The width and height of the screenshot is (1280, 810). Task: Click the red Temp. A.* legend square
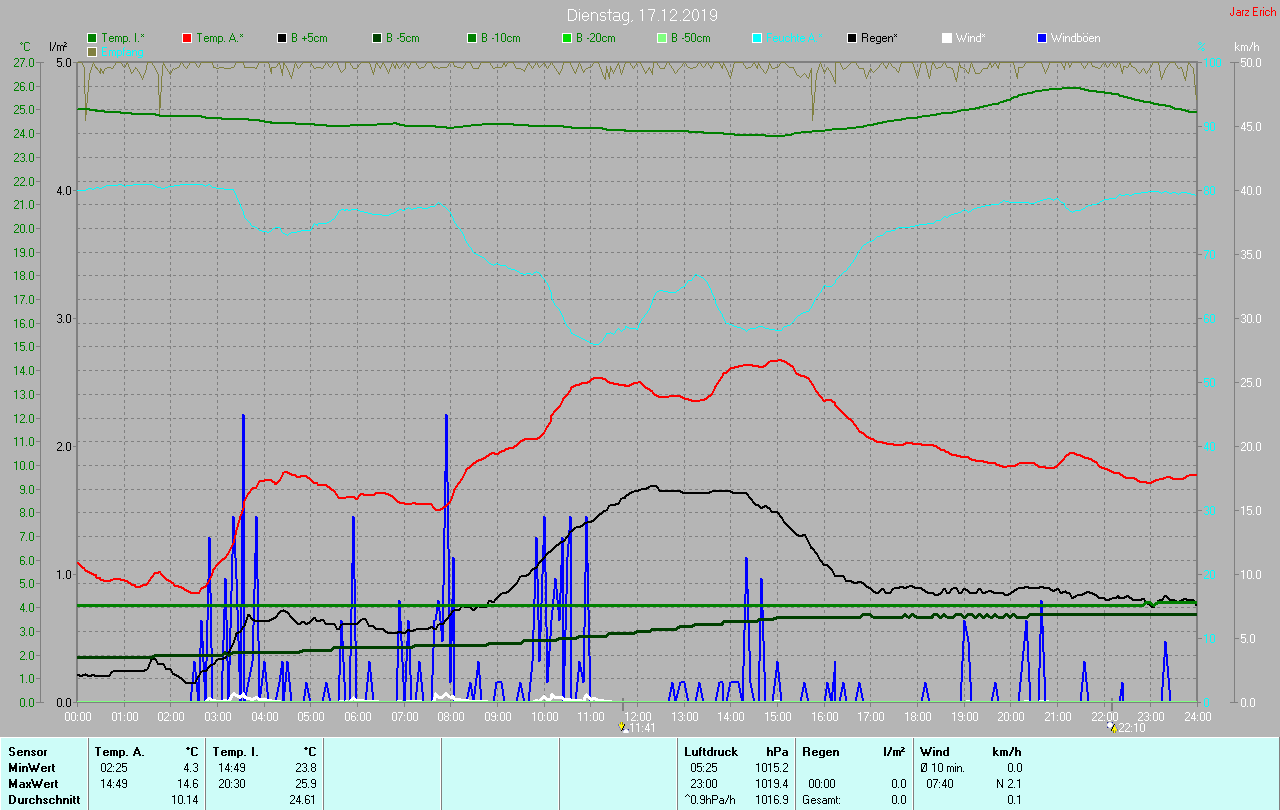188,38
